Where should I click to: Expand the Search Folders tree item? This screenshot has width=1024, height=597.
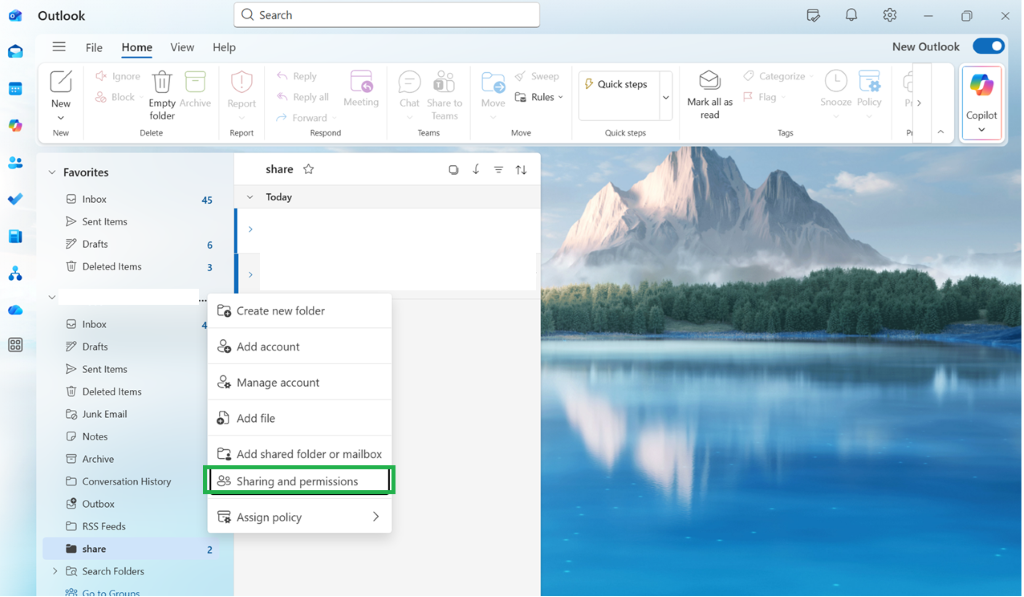[55, 571]
